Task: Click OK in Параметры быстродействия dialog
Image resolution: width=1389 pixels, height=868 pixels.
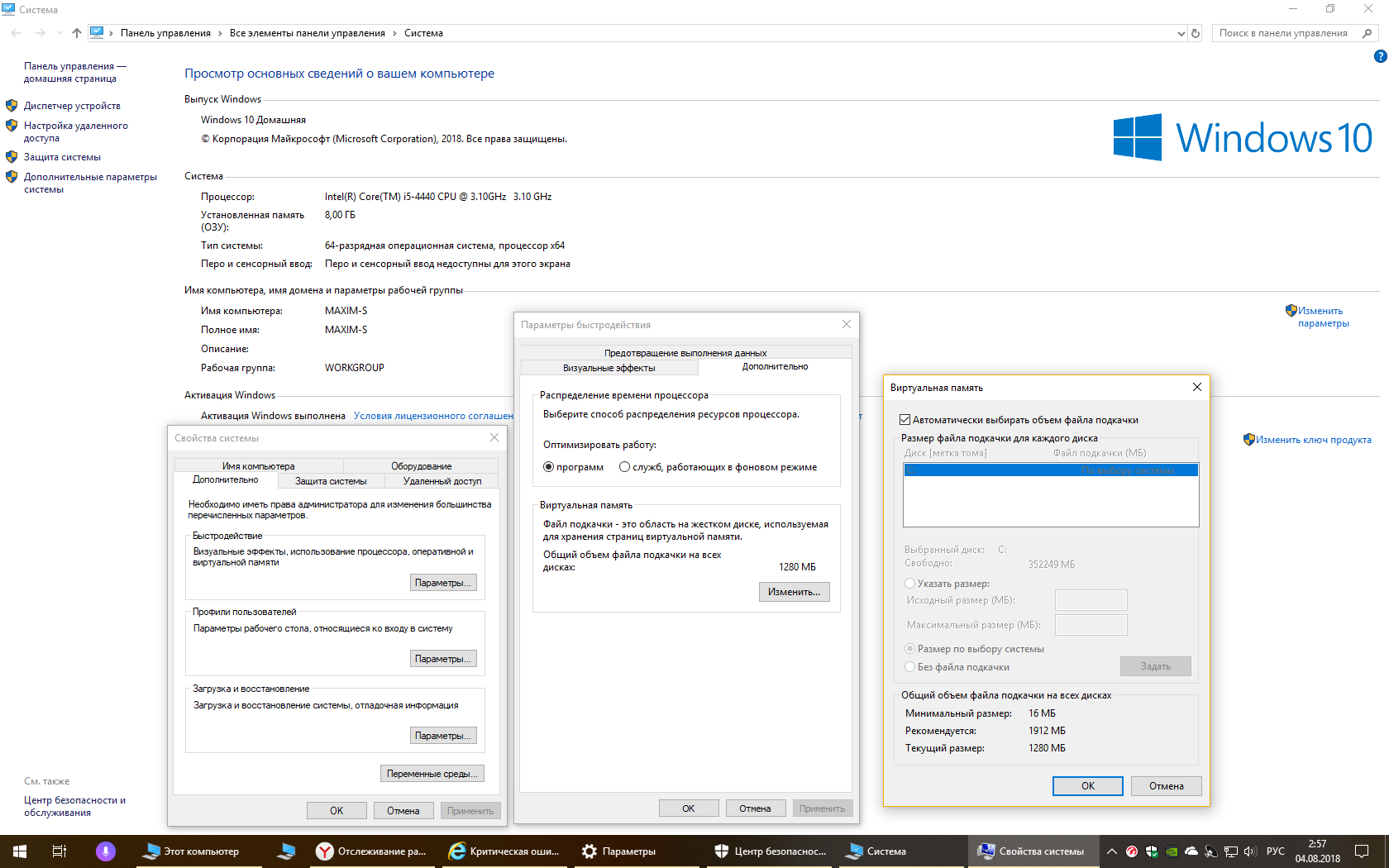Action: (x=689, y=808)
